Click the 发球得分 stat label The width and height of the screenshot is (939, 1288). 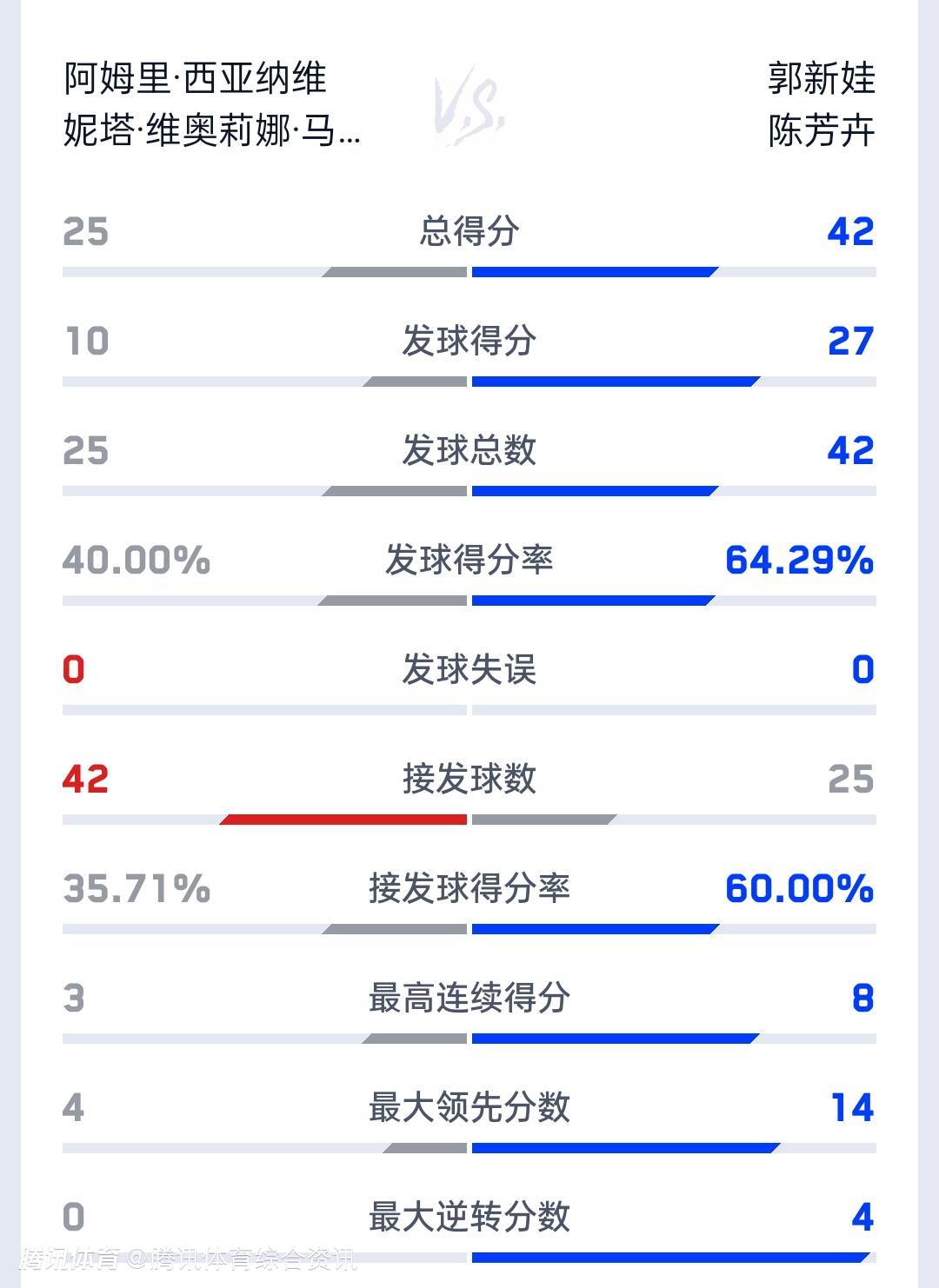[x=469, y=341]
